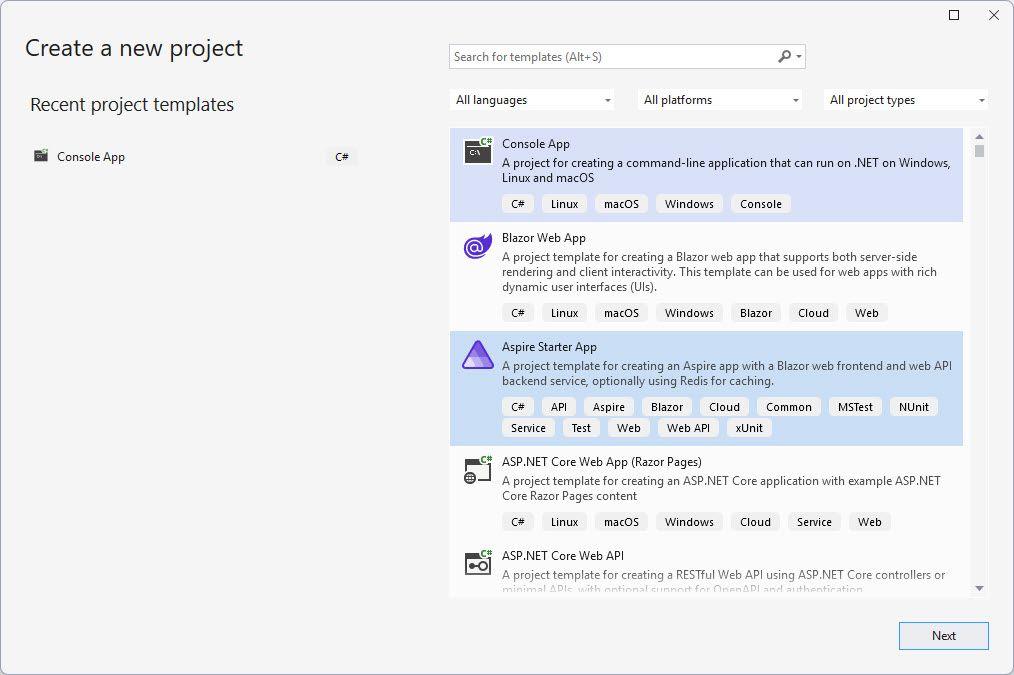Open the All languages dropdown
The width and height of the screenshot is (1014, 675).
pyautogui.click(x=532, y=100)
